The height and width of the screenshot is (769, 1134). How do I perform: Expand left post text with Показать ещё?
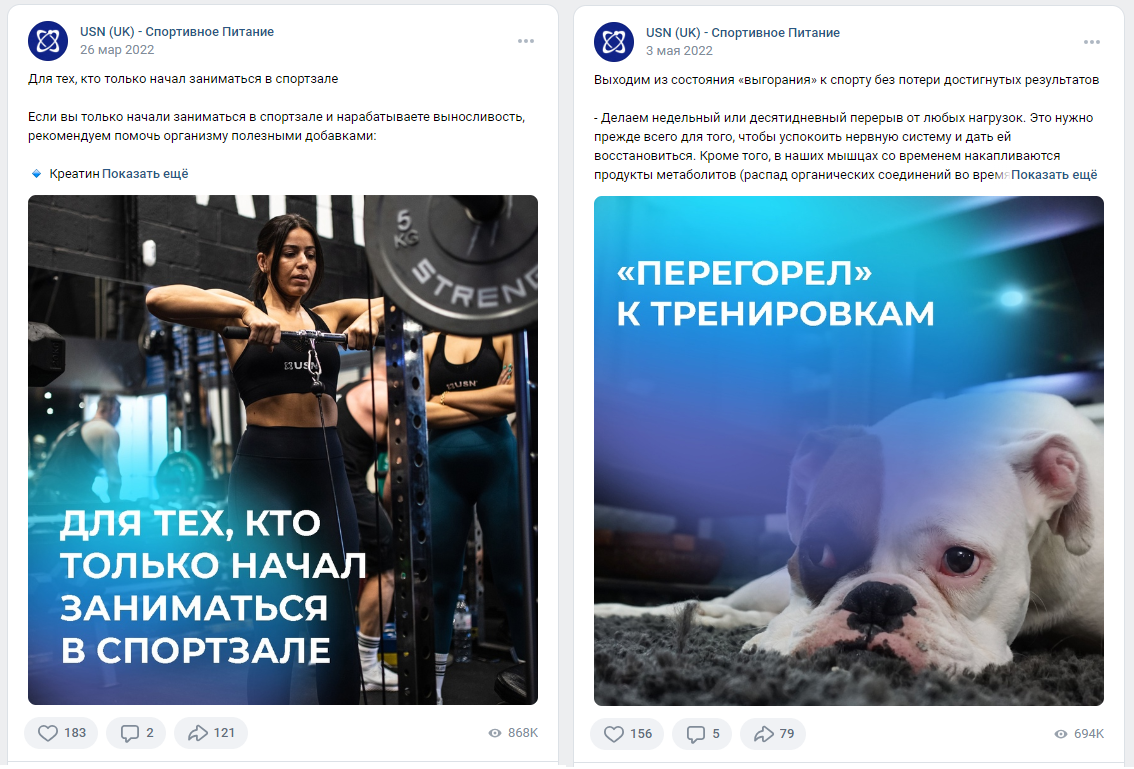[145, 174]
